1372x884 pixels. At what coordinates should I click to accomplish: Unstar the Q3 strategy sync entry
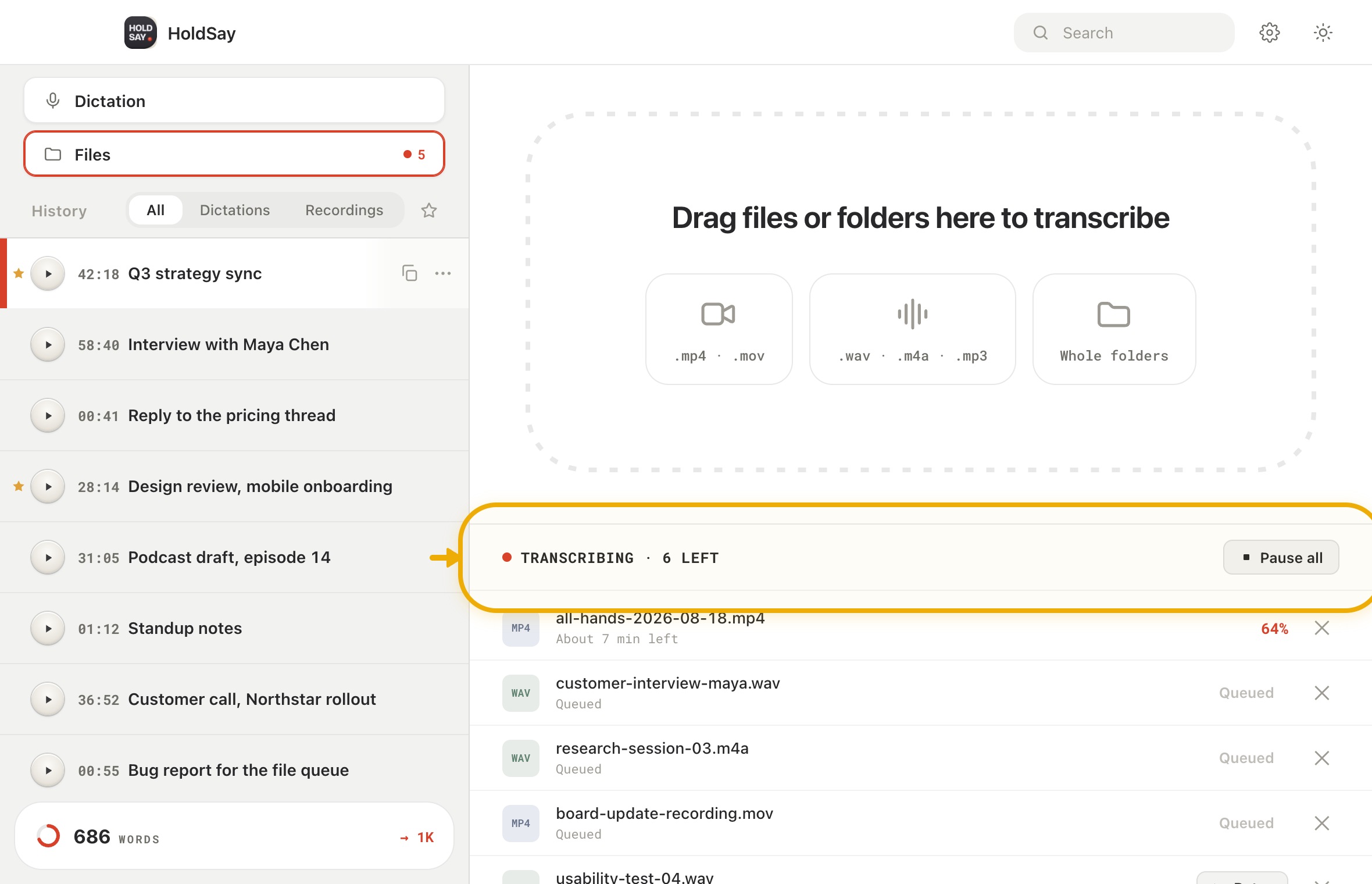click(19, 273)
